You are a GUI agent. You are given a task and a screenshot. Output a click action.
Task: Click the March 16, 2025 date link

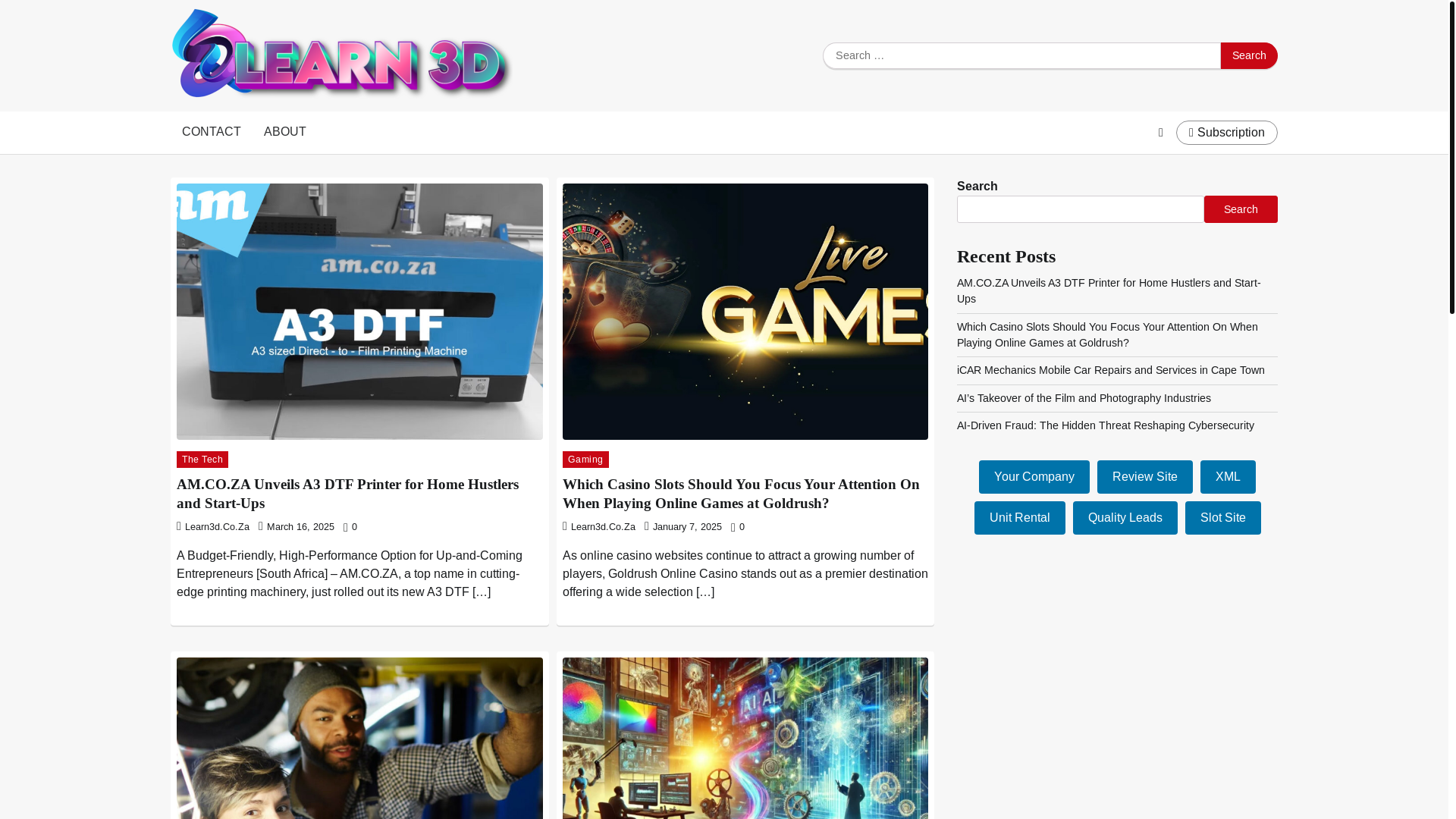pos(300,527)
